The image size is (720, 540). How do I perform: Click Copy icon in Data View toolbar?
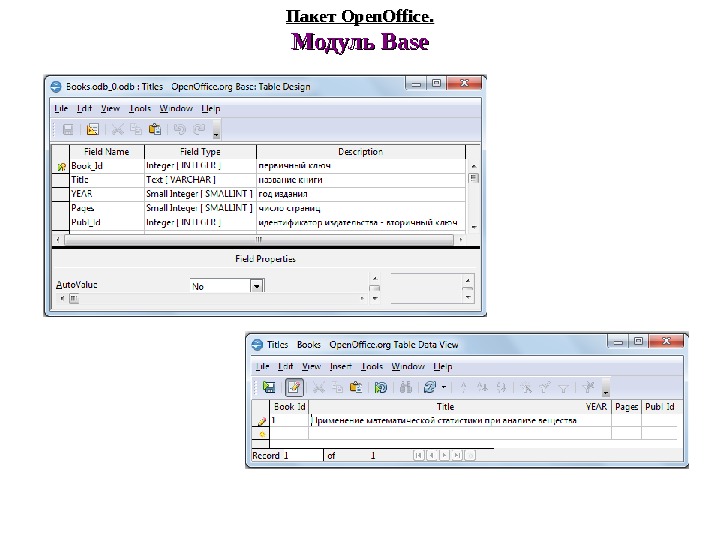338,387
